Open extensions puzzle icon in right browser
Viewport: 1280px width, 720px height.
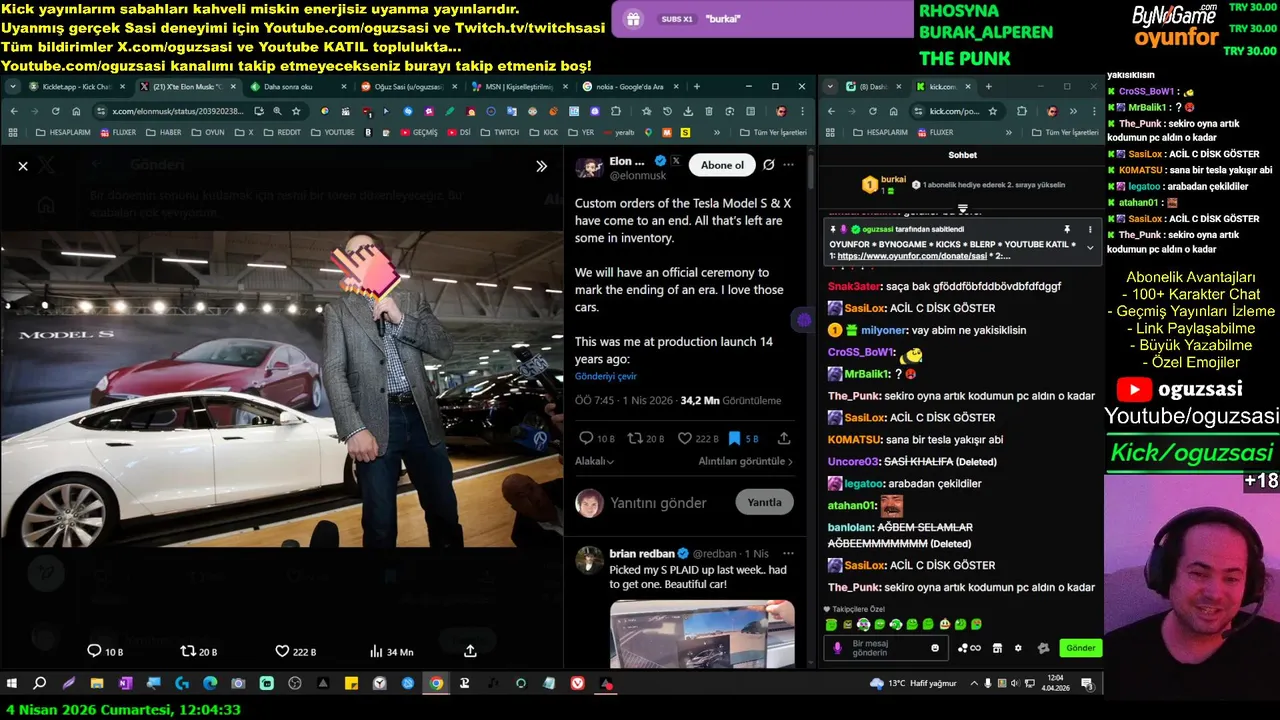coord(1022,111)
